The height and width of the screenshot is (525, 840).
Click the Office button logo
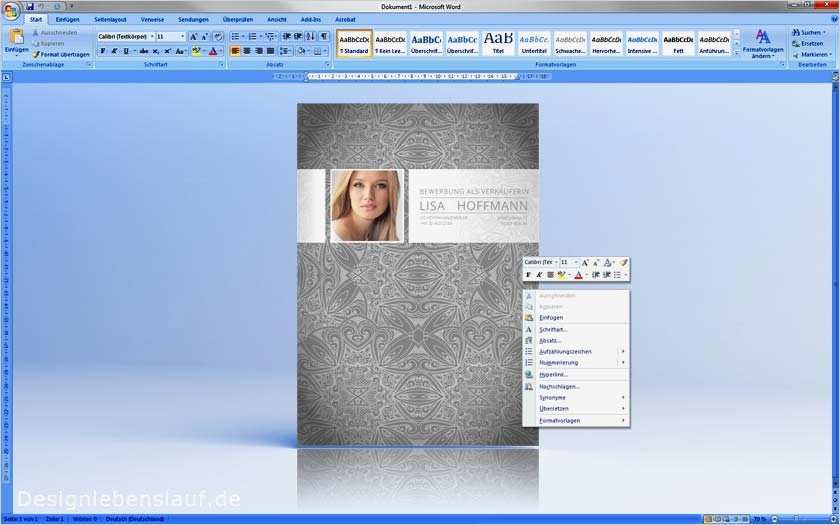click(11, 9)
